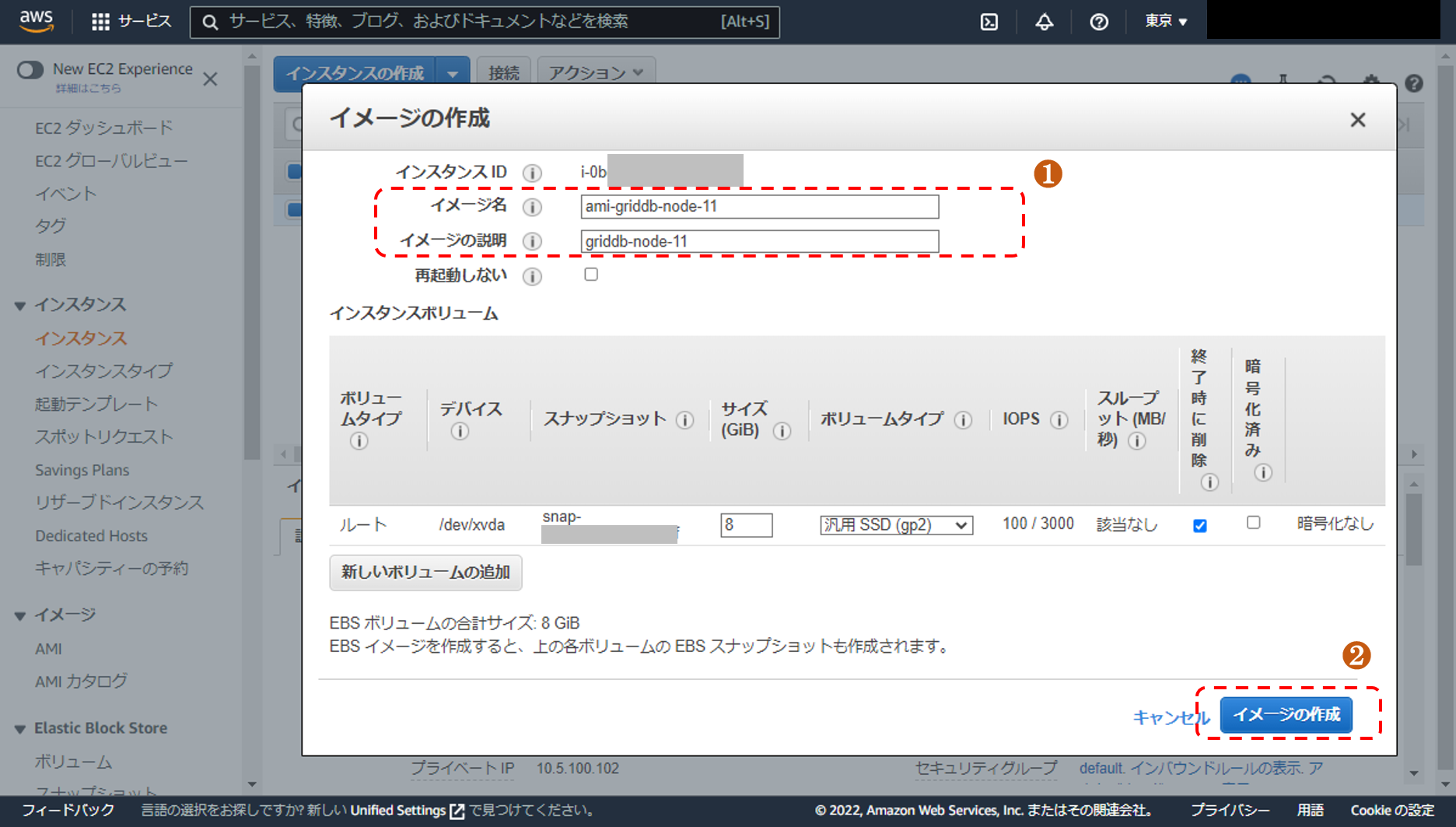Image resolution: width=1456 pixels, height=827 pixels.
Task: Click 新しいボリュームの追加 button
Action: coord(425,573)
